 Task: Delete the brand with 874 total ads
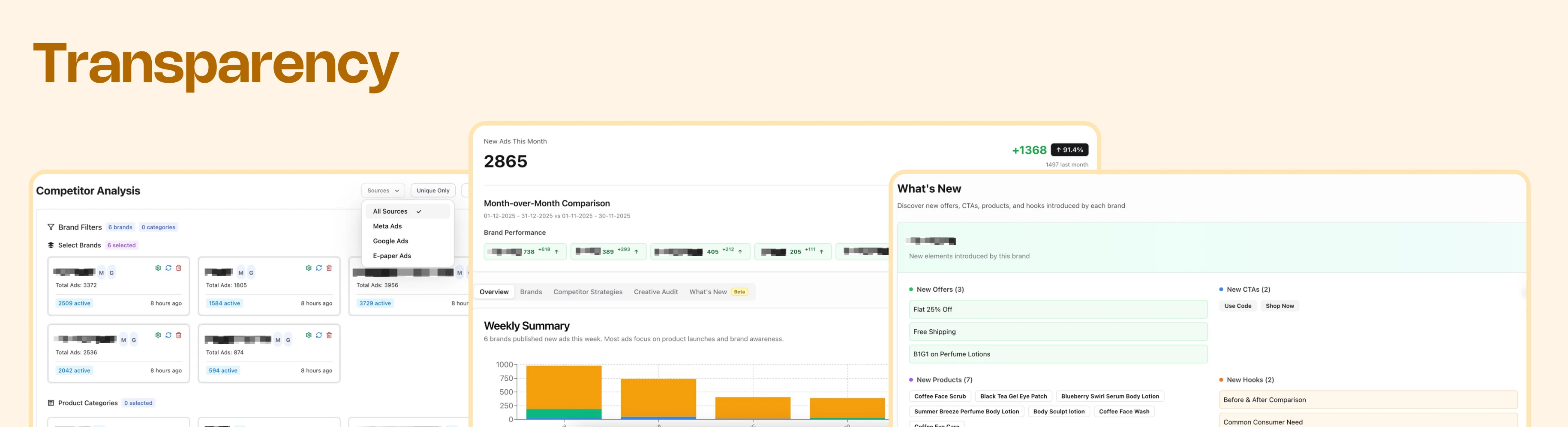(x=329, y=335)
